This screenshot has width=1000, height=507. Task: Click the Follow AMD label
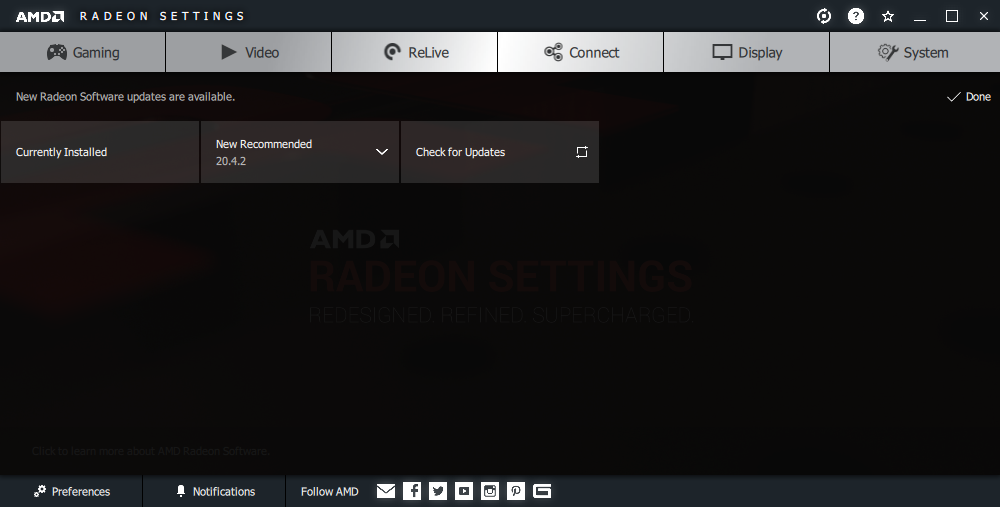coord(330,492)
